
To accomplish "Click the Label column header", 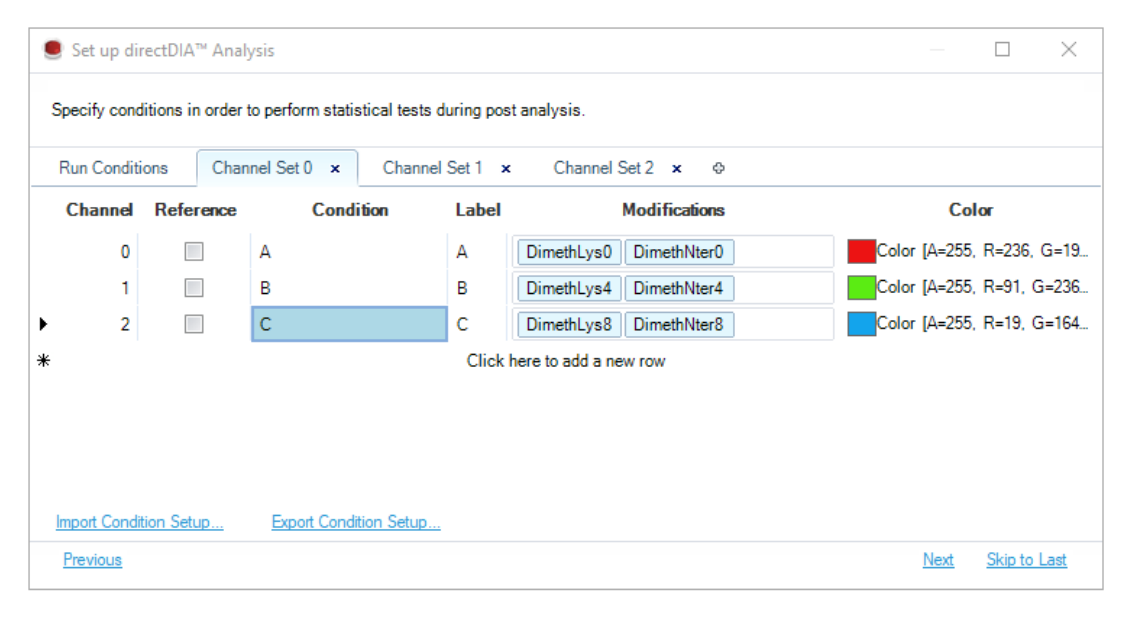I will 478,210.
